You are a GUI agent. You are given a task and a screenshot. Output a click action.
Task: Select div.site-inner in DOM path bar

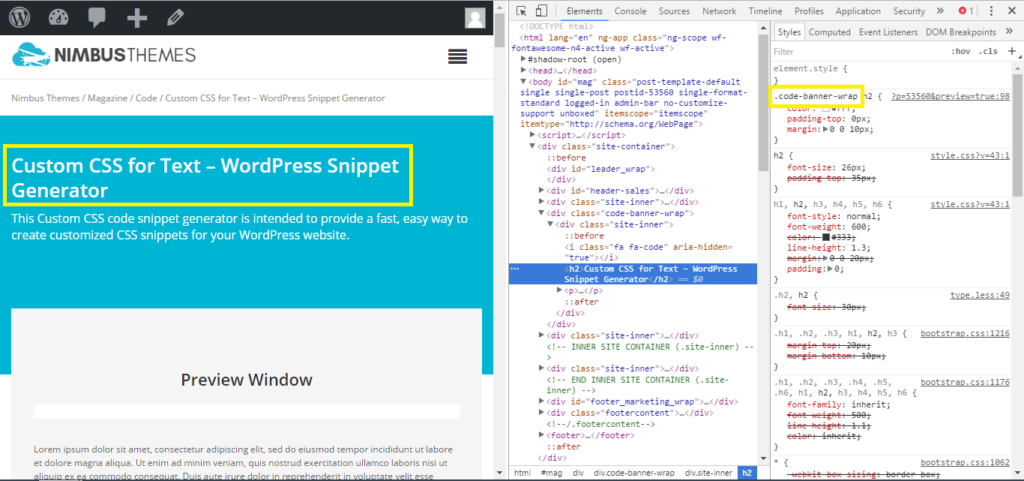pos(709,473)
